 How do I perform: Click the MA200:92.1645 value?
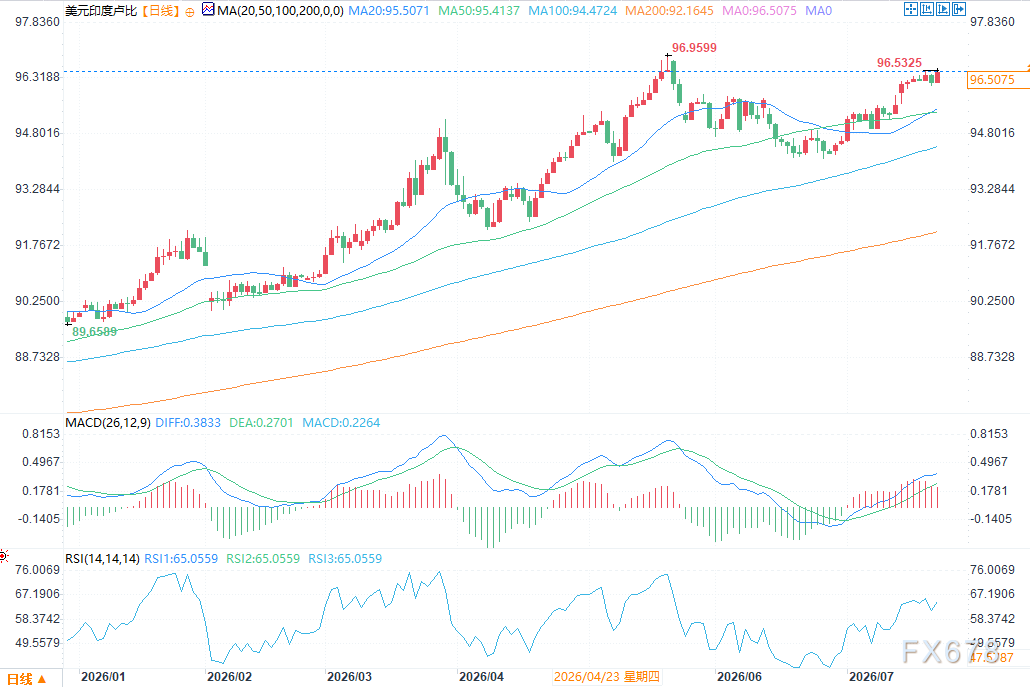[669, 11]
